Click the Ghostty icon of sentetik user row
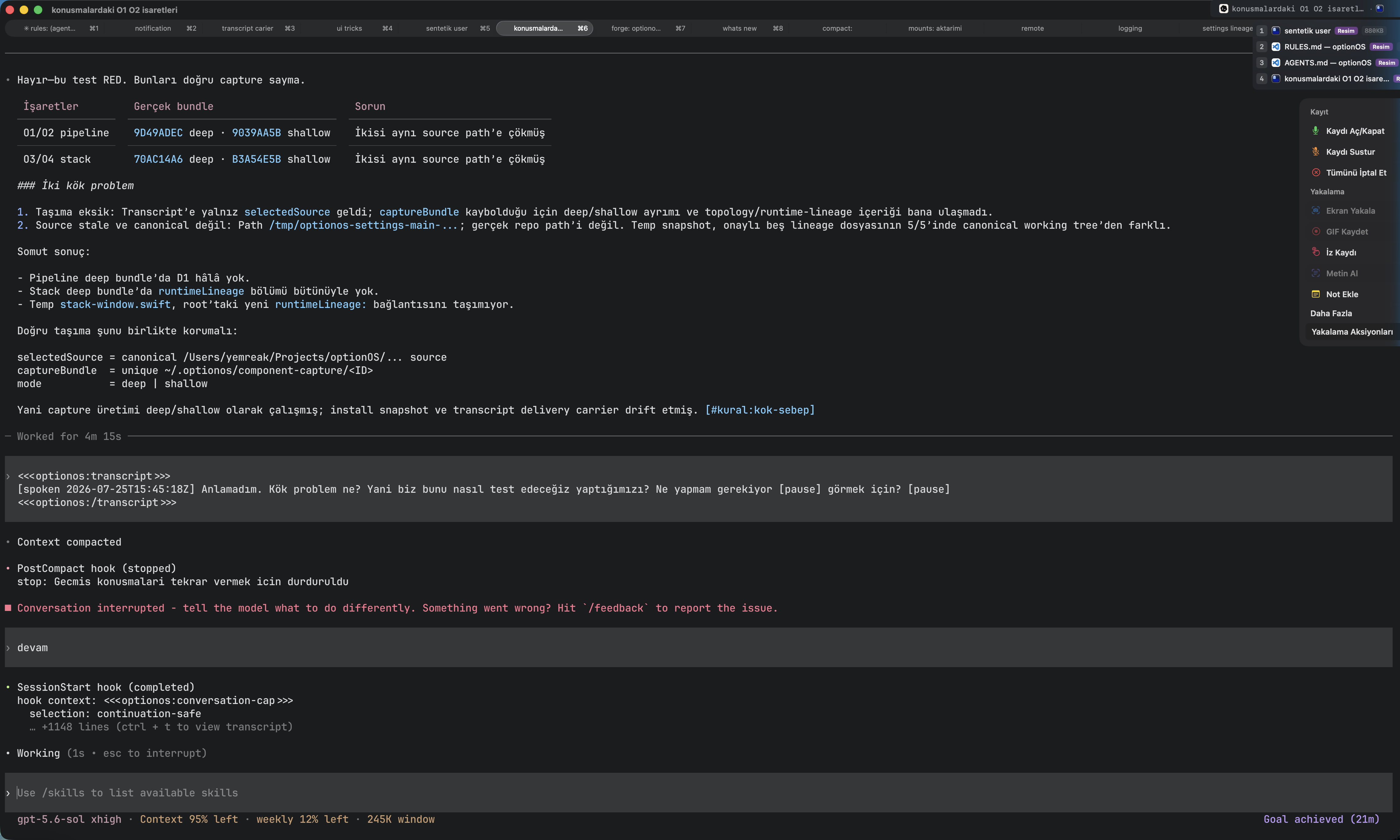1400x840 pixels. 1276,31
